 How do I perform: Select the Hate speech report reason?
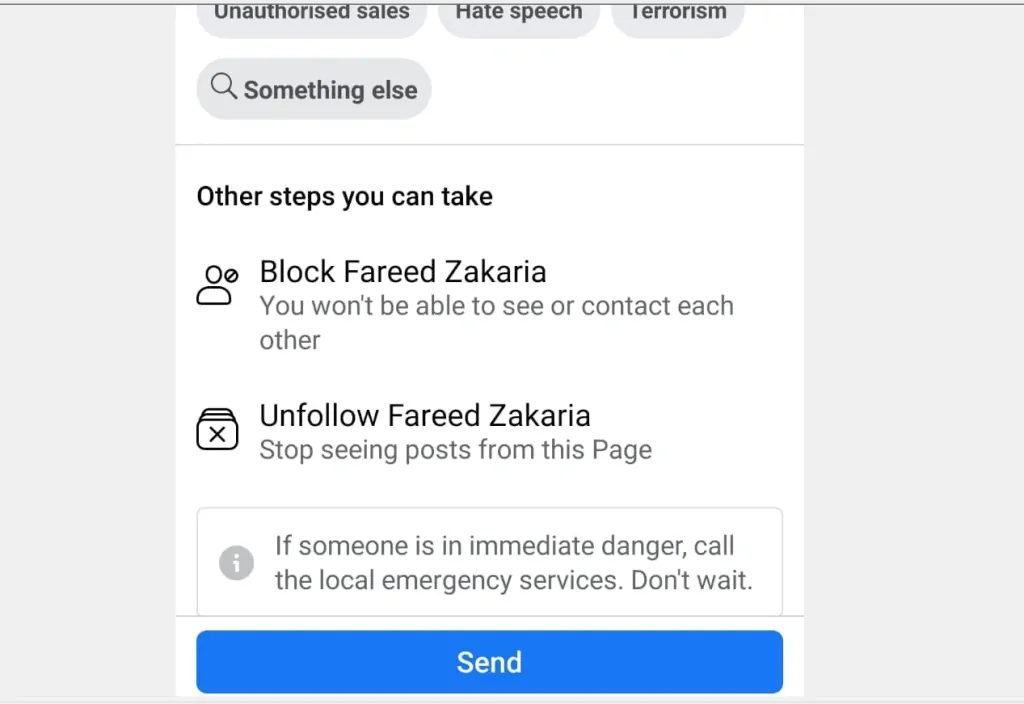pos(518,12)
